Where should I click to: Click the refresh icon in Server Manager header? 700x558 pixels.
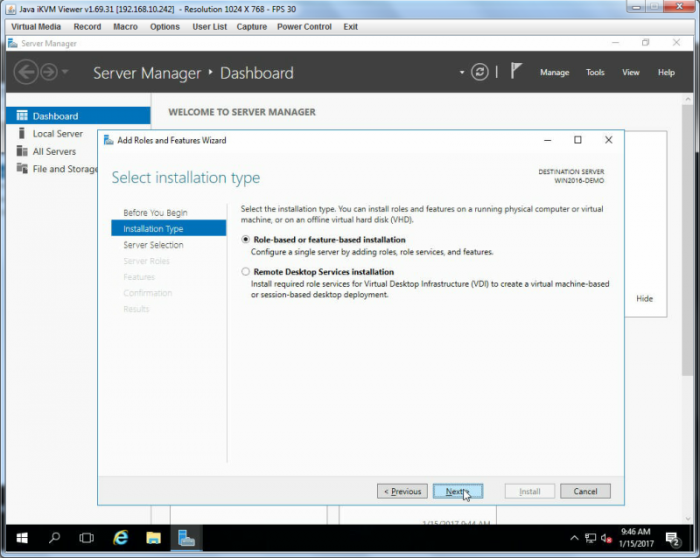479,72
